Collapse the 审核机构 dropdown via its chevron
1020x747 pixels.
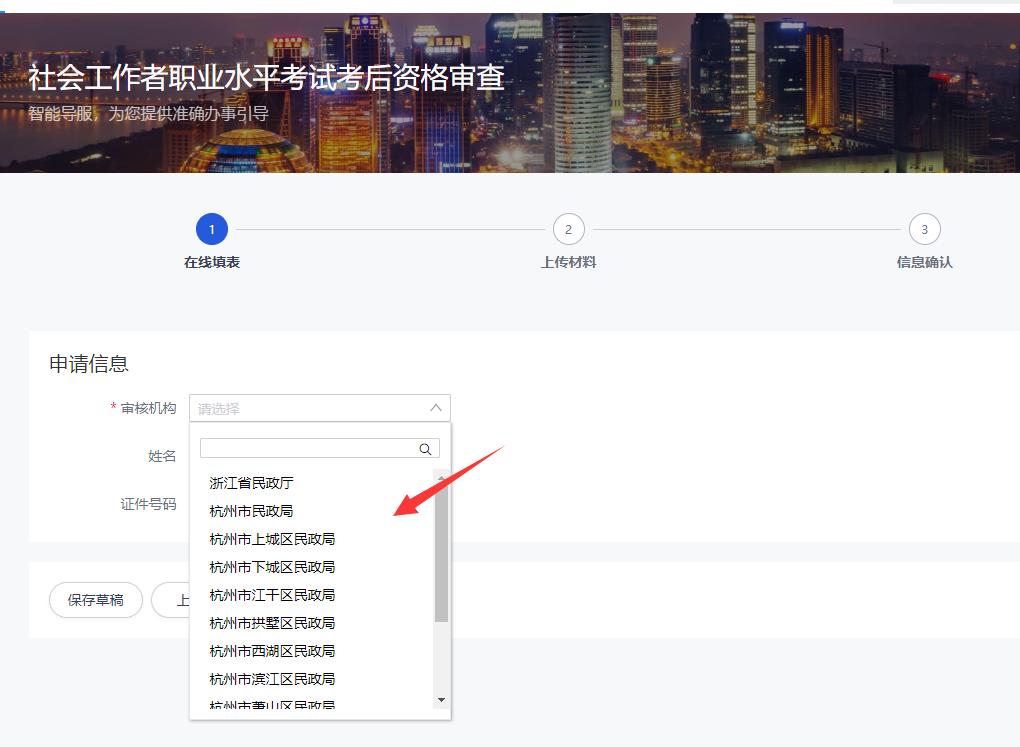tap(434, 407)
